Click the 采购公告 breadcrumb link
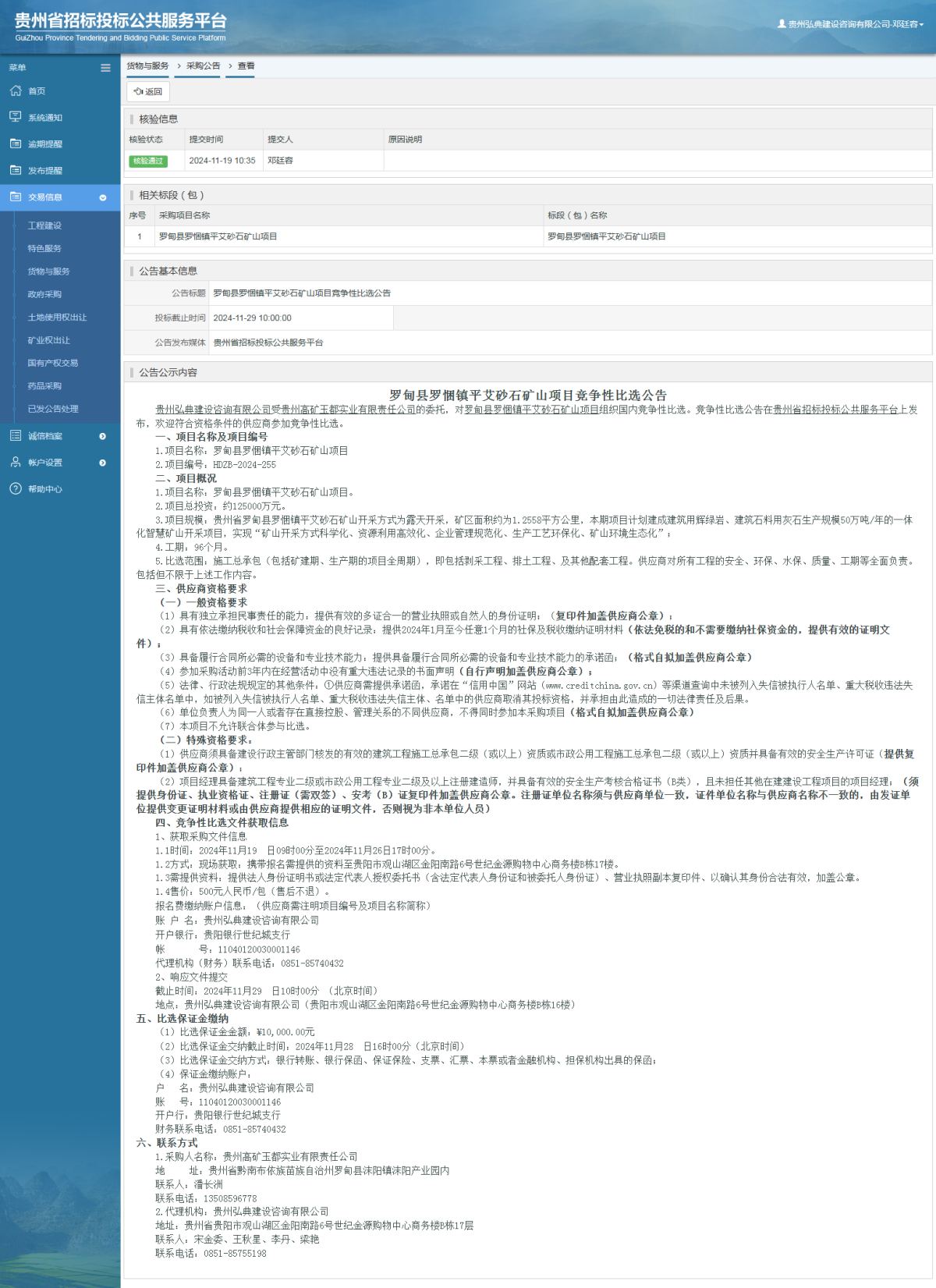Screen dimensions: 936x1288 [203, 66]
